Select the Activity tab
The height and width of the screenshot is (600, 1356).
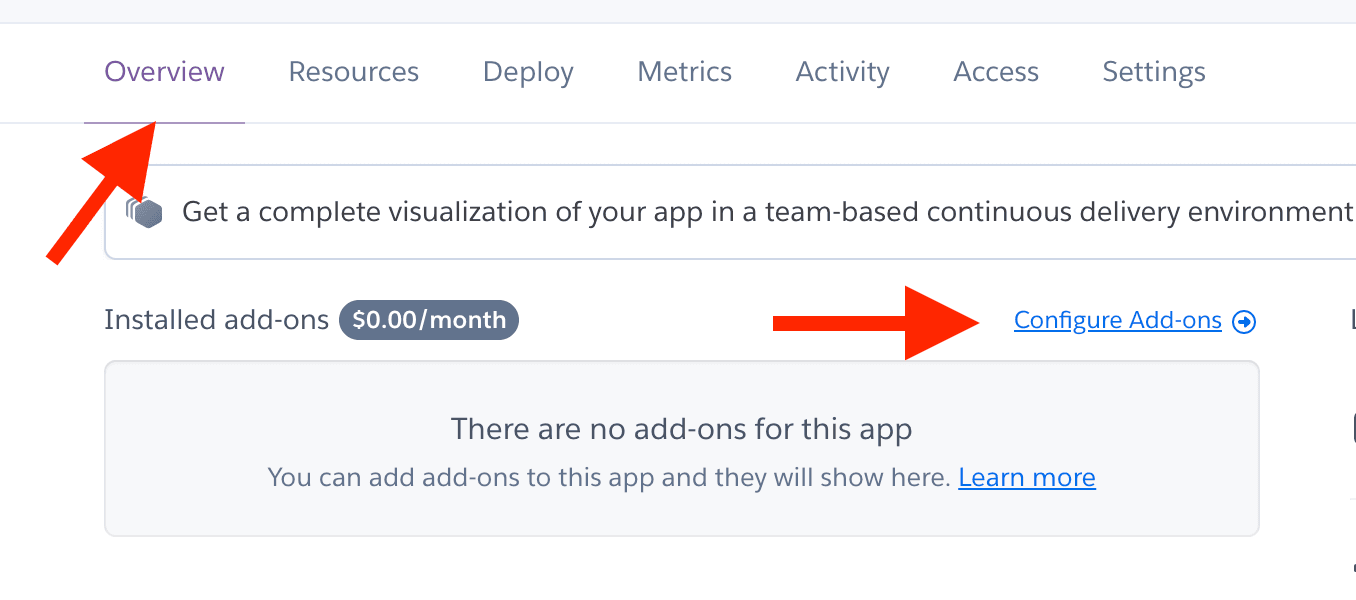tap(843, 72)
